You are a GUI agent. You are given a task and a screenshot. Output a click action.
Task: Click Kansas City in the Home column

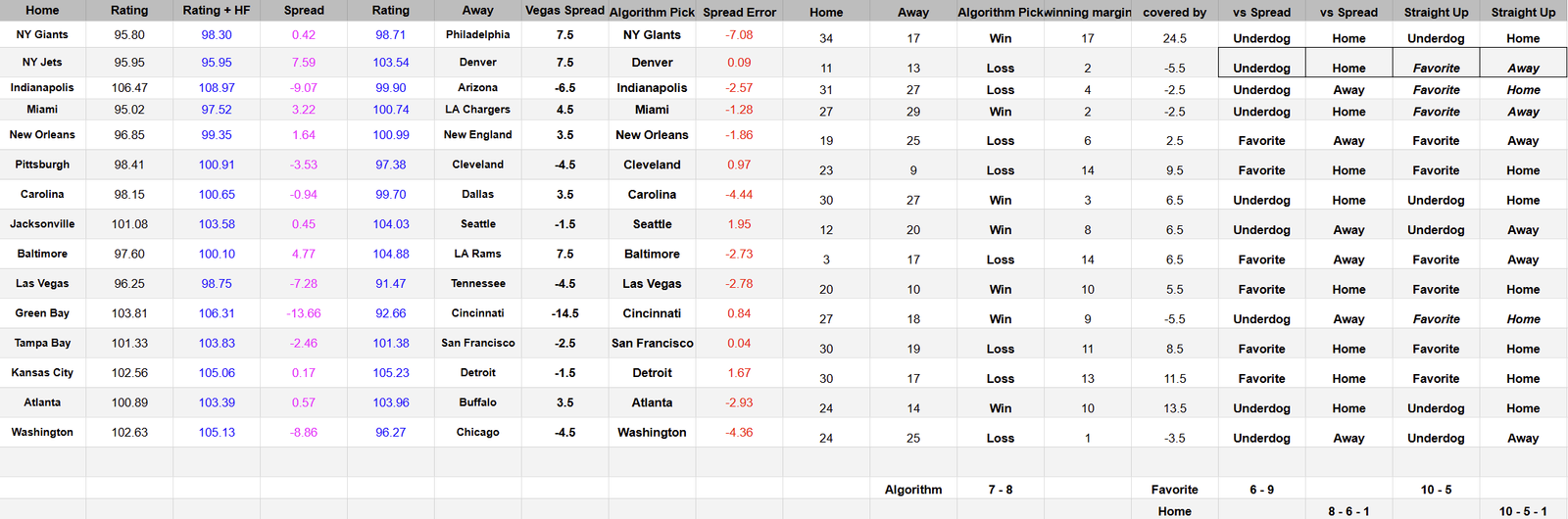point(42,373)
